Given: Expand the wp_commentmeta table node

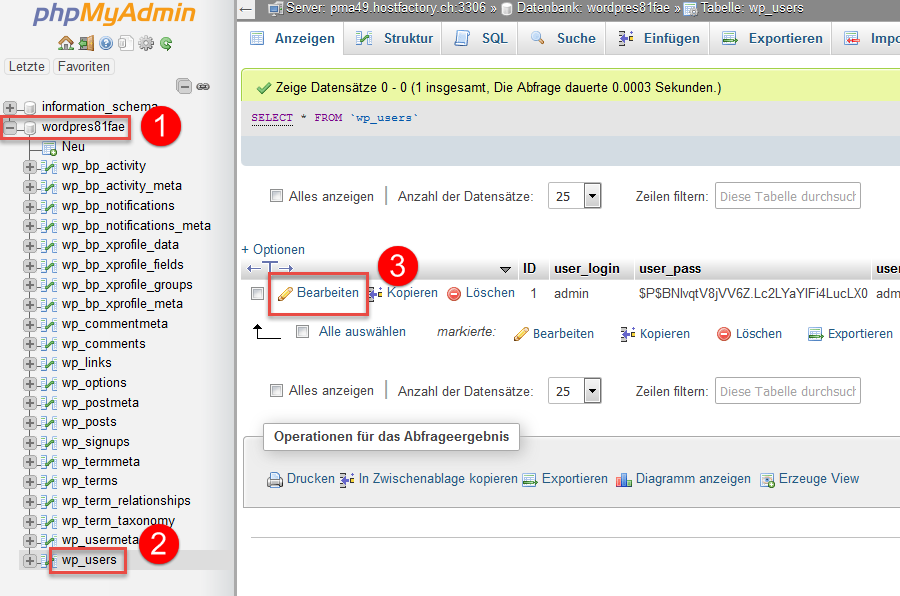Looking at the screenshot, I should click(29, 324).
